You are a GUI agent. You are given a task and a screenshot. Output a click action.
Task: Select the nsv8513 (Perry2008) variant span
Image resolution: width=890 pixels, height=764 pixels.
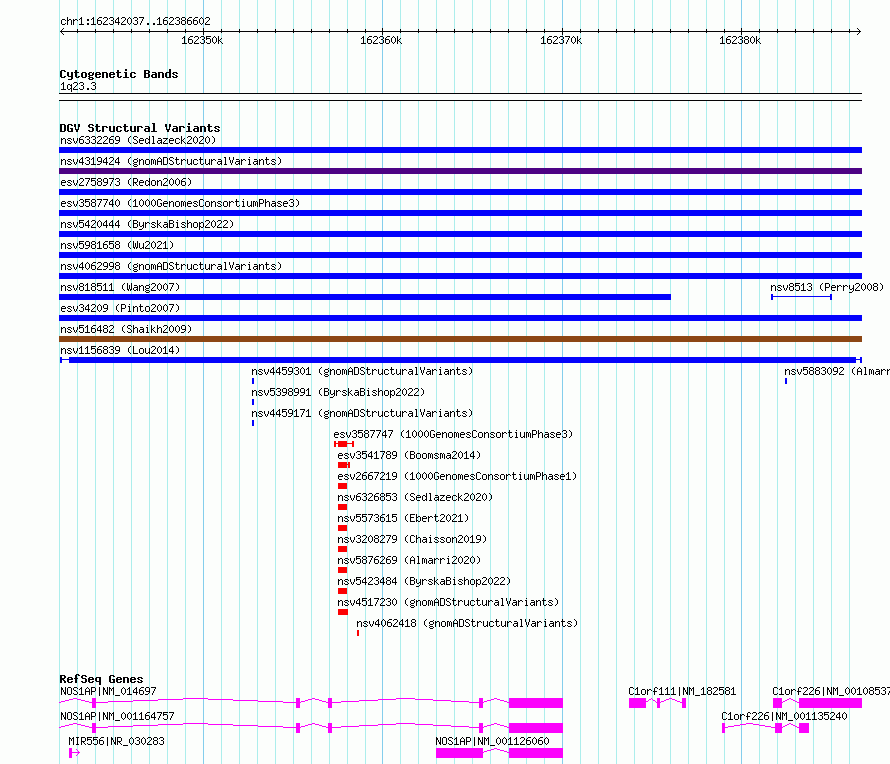point(801,297)
